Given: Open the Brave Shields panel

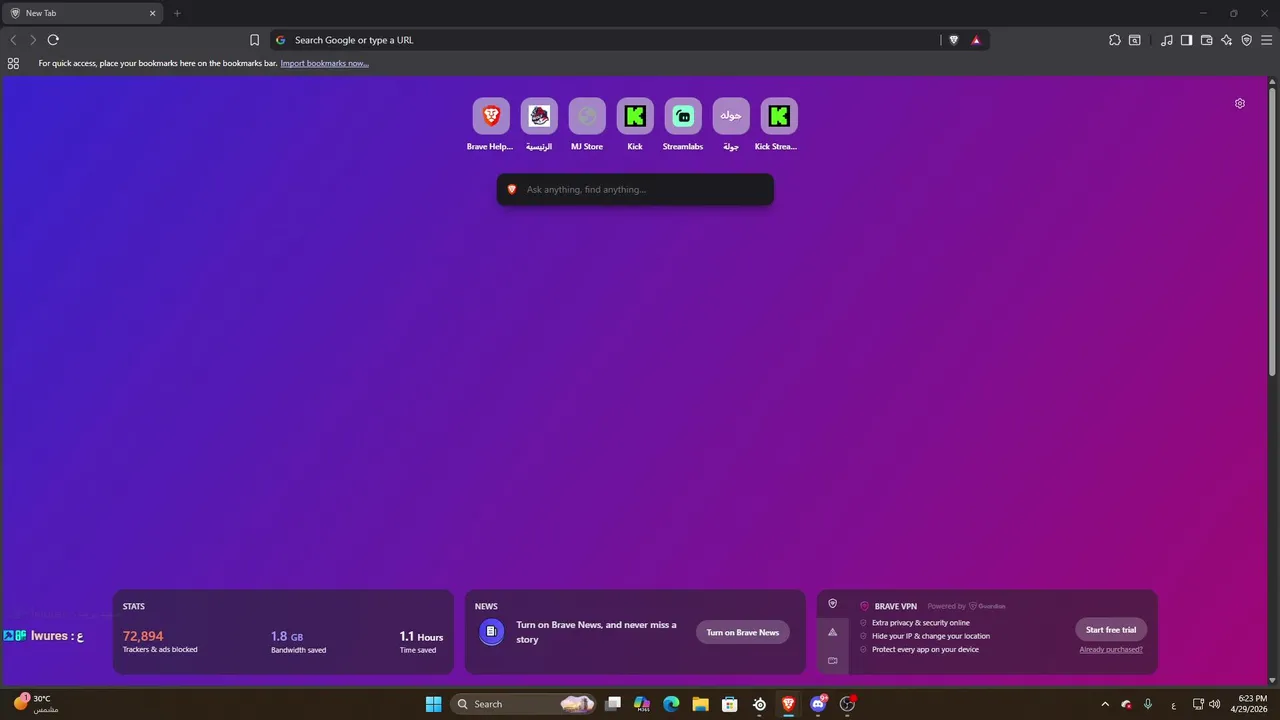Looking at the screenshot, I should coord(953,40).
